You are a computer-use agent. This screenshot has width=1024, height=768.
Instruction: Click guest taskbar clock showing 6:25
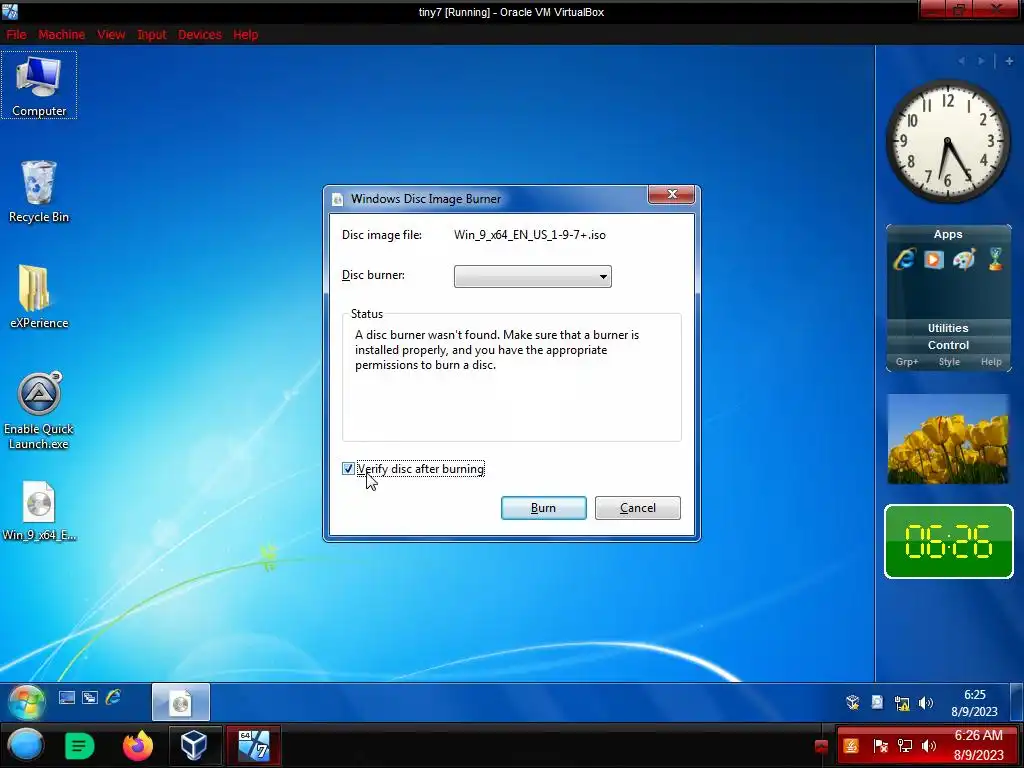pyautogui.click(x=974, y=703)
